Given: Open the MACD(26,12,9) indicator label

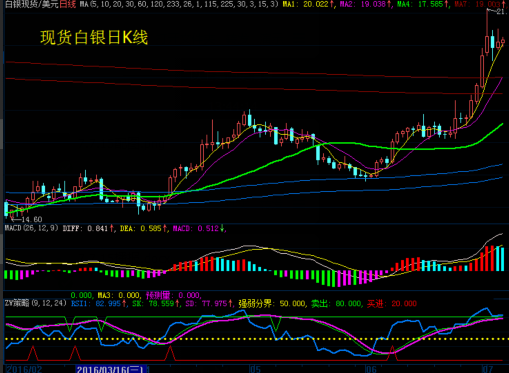Looking at the screenshot, I should (x=31, y=228).
